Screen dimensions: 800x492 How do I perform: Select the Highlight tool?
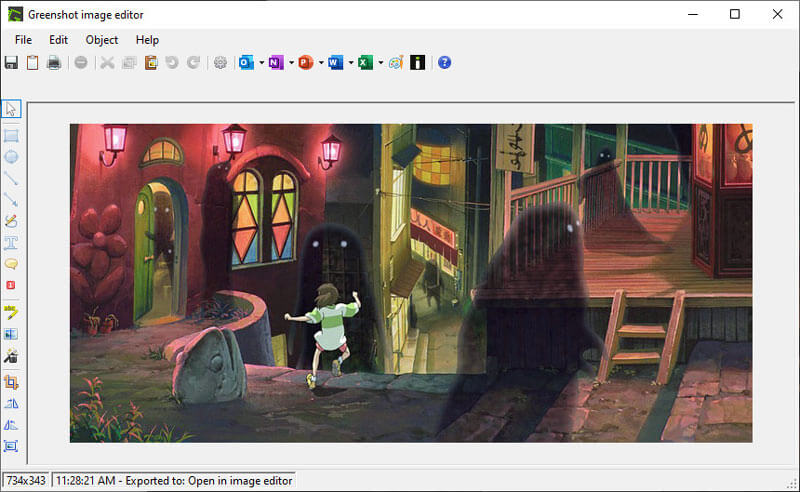pyautogui.click(x=11, y=312)
